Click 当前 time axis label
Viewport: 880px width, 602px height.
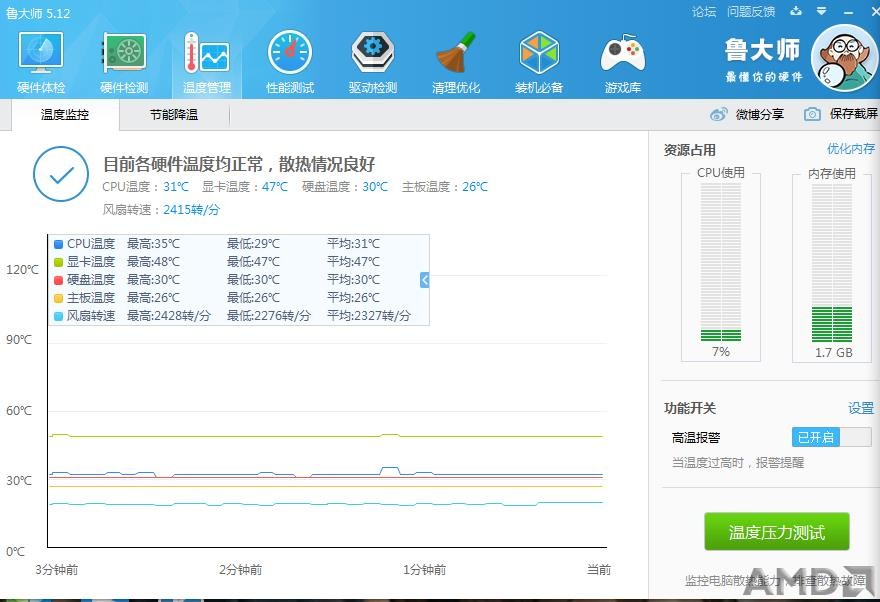click(x=599, y=570)
